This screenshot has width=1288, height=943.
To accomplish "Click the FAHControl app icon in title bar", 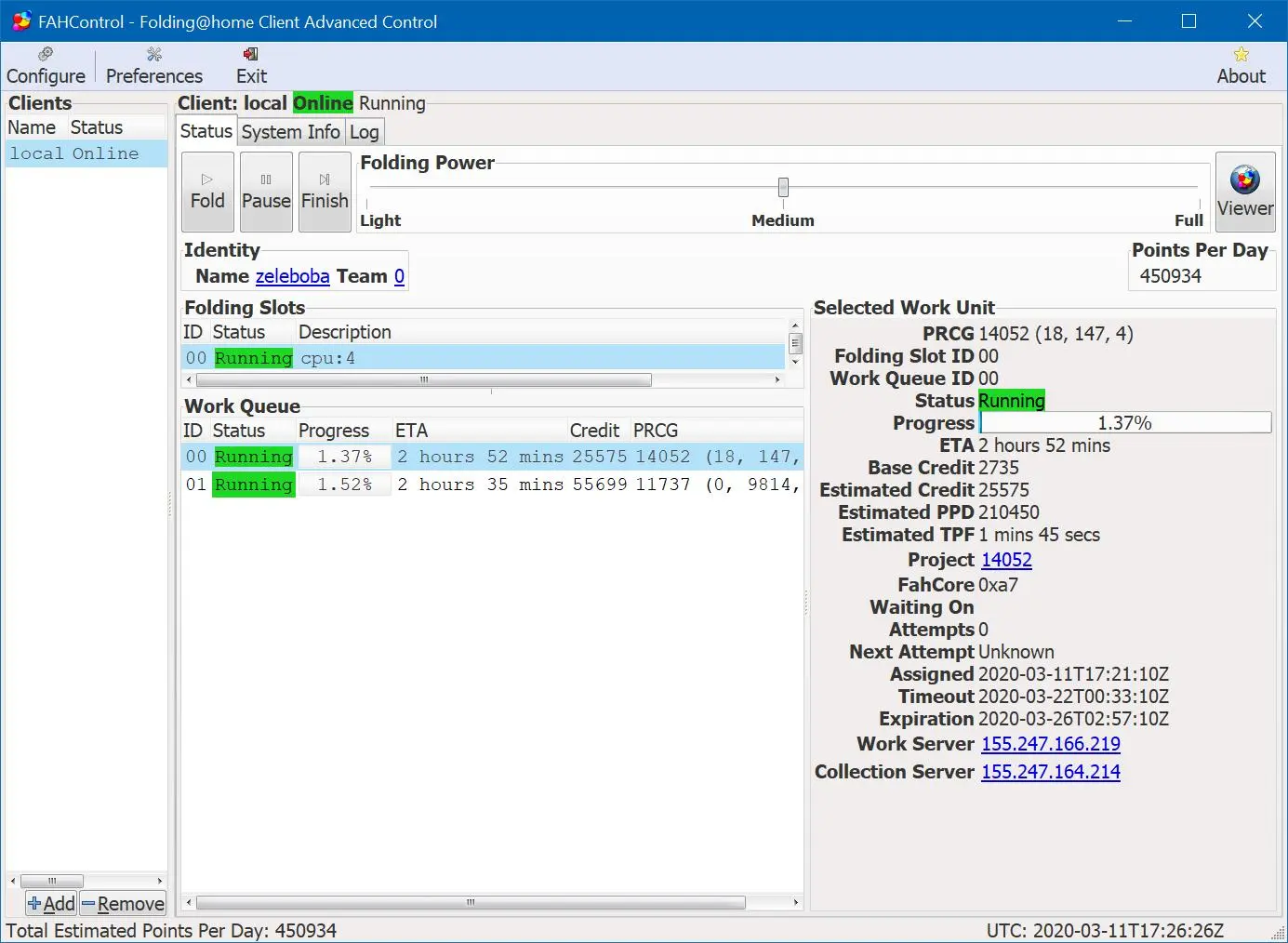I will coord(21,21).
